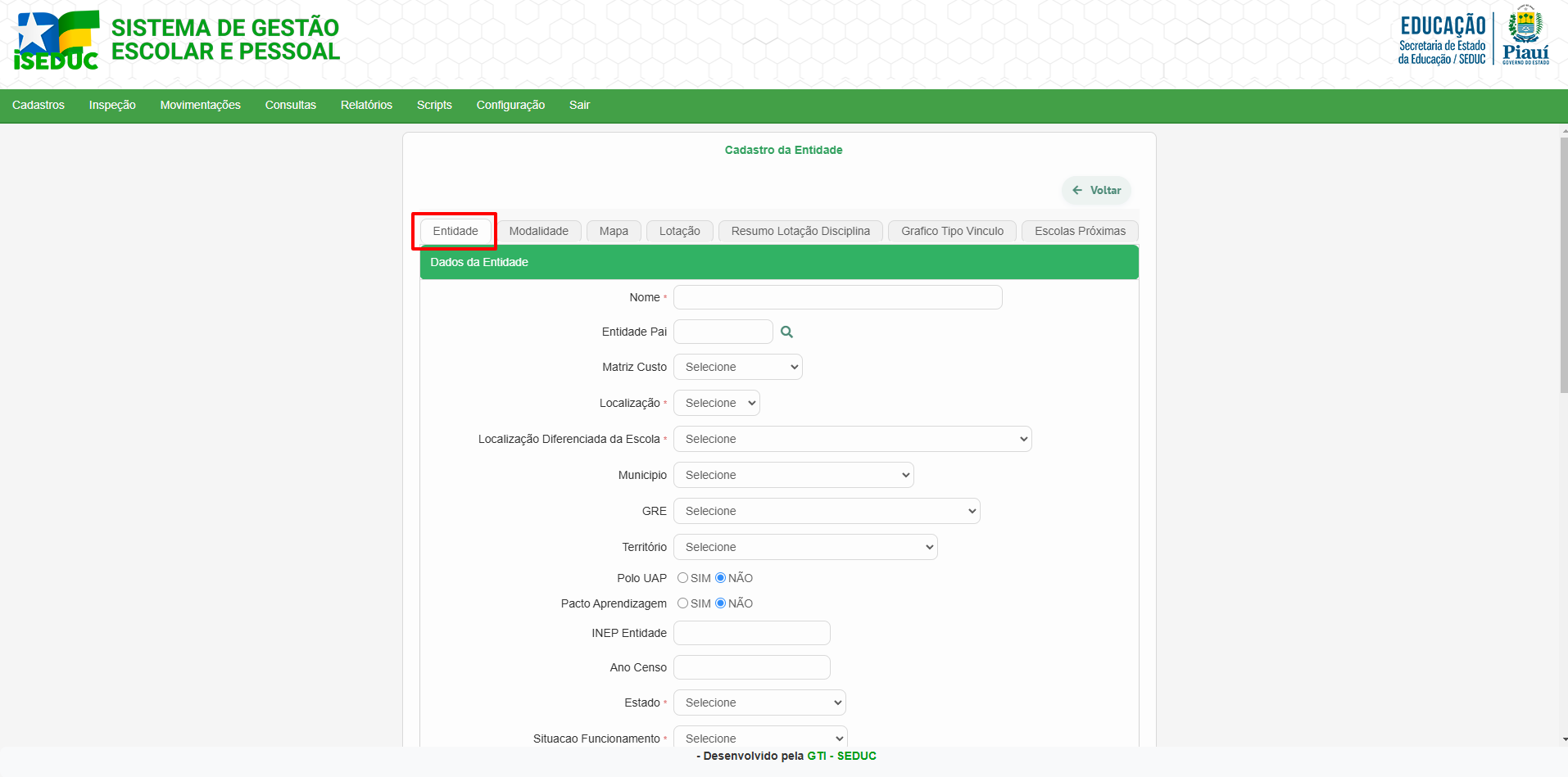Select NÃO for Polo UAP
This screenshot has height=777, width=1568.
coord(721,578)
